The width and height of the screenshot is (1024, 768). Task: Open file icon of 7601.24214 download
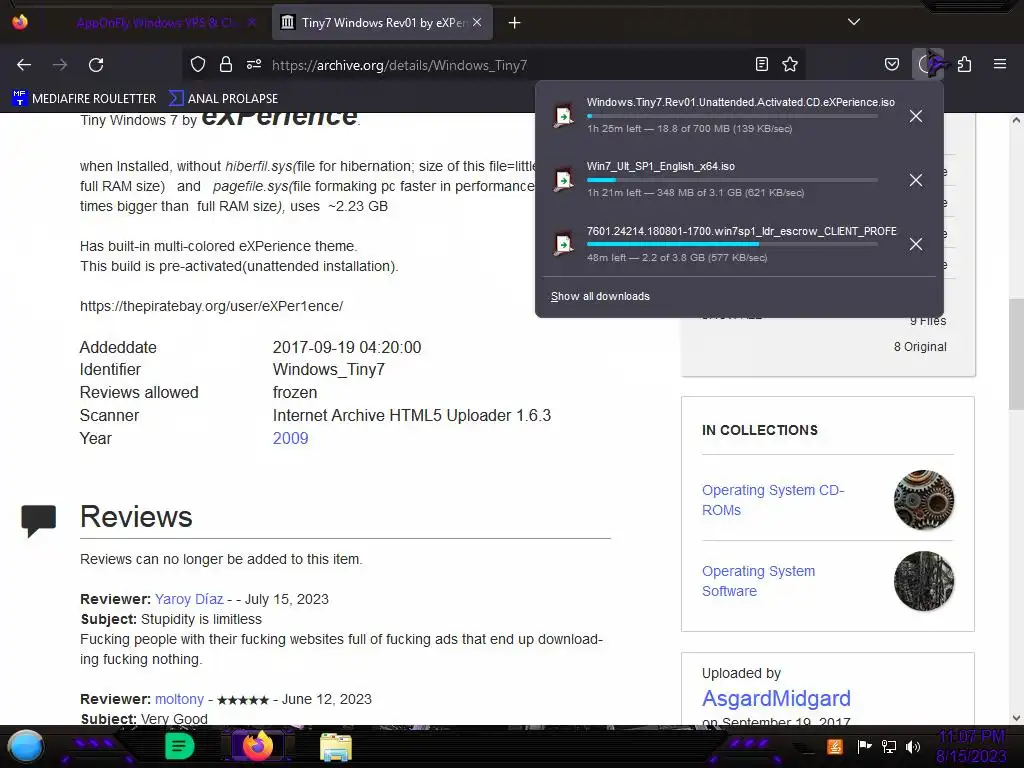coord(564,244)
